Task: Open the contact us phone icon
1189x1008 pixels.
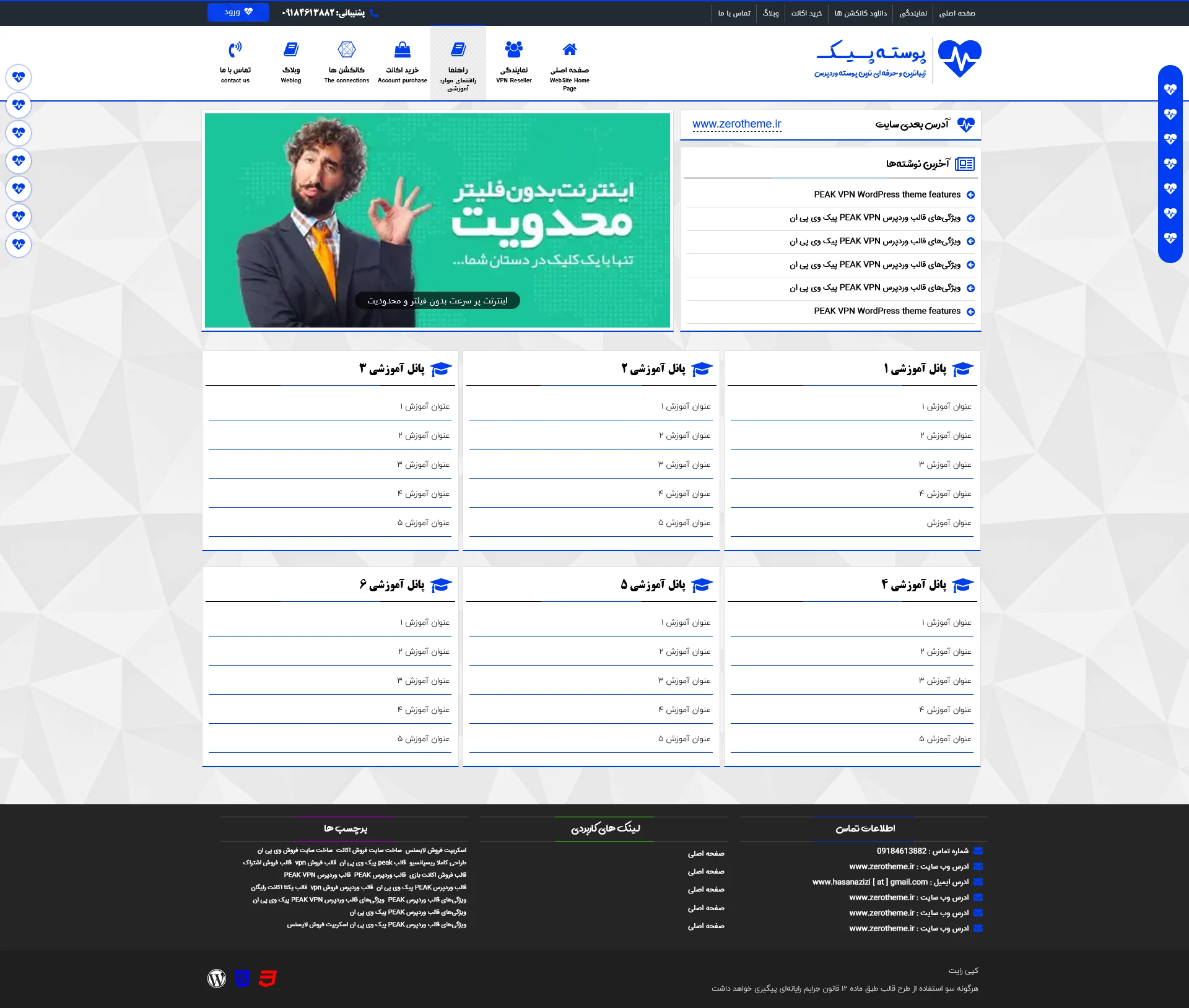Action: pyautogui.click(x=235, y=49)
